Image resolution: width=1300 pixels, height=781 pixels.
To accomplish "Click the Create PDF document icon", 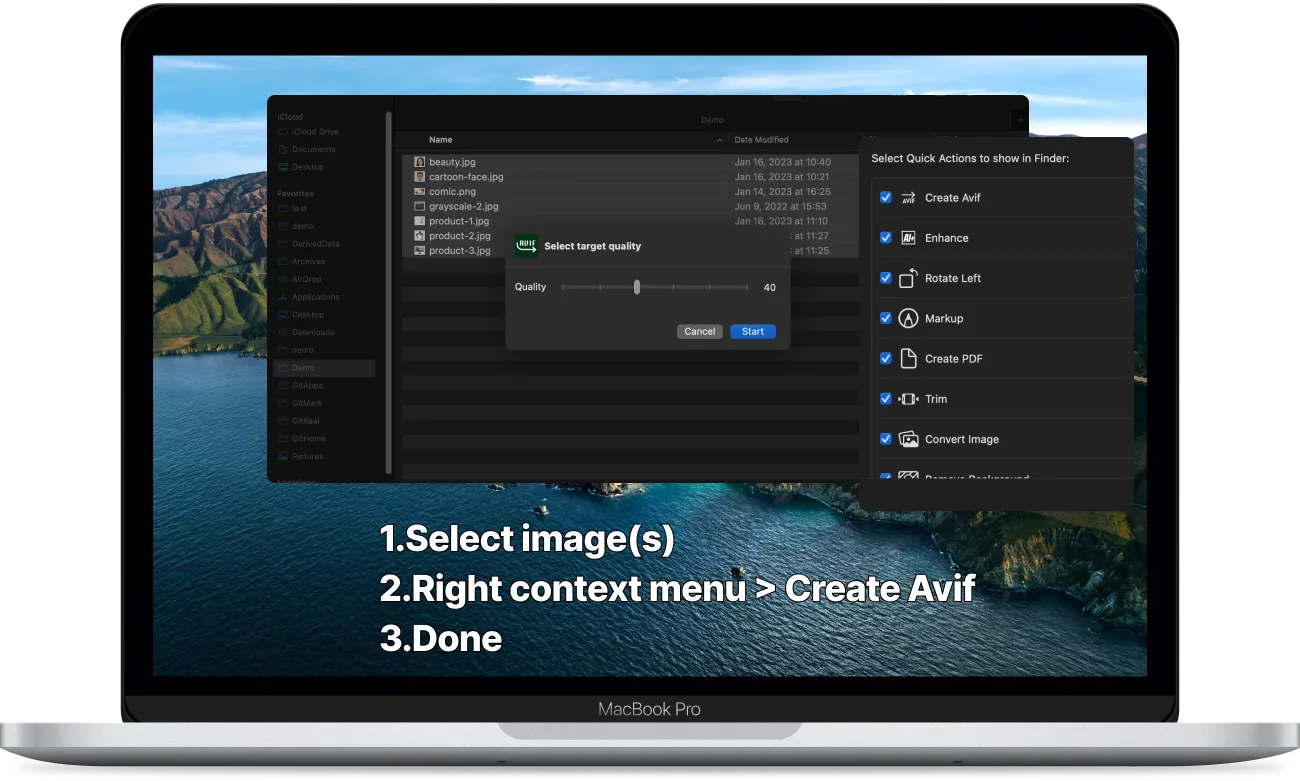I will tap(908, 358).
